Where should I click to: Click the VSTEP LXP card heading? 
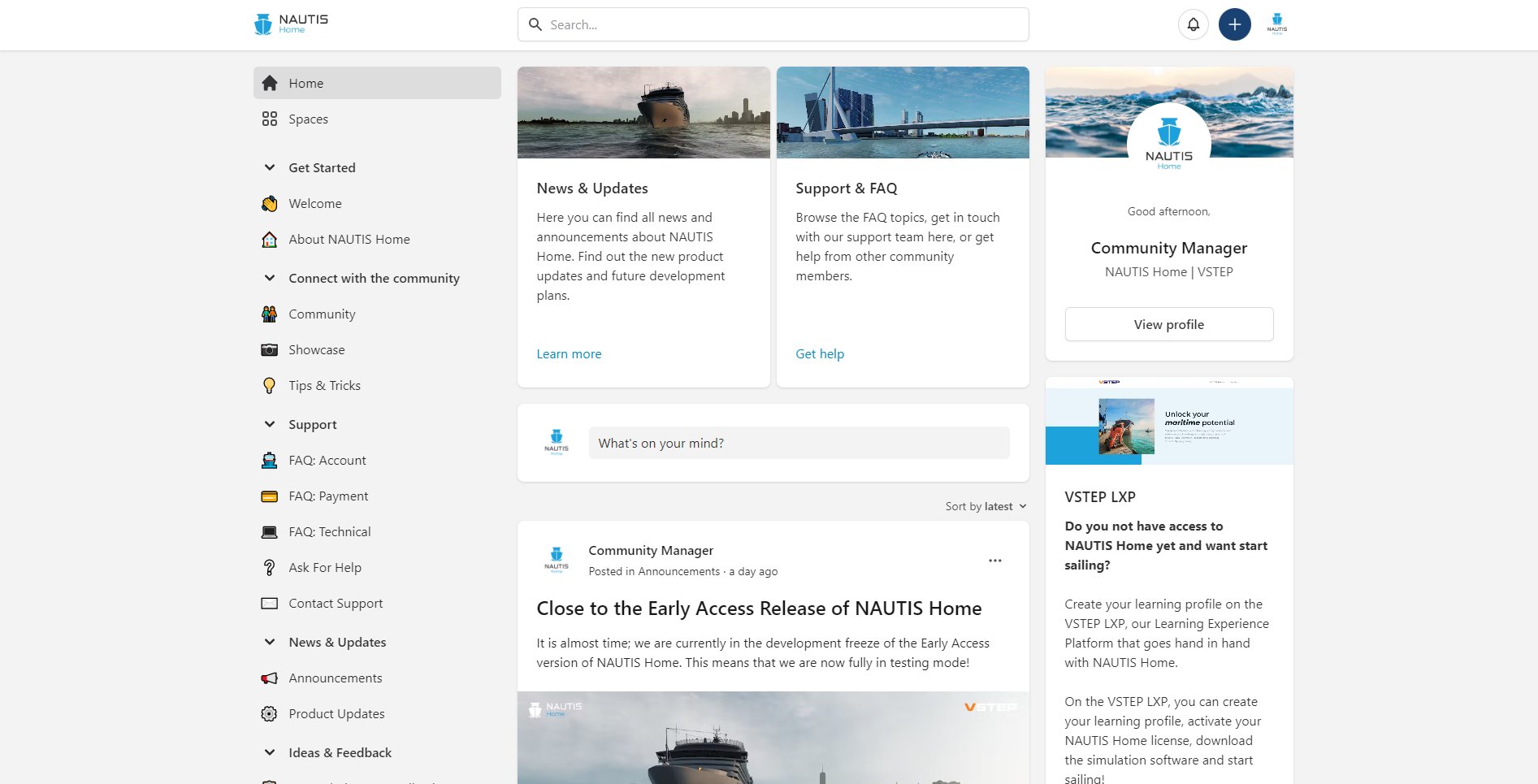pyautogui.click(x=1100, y=496)
